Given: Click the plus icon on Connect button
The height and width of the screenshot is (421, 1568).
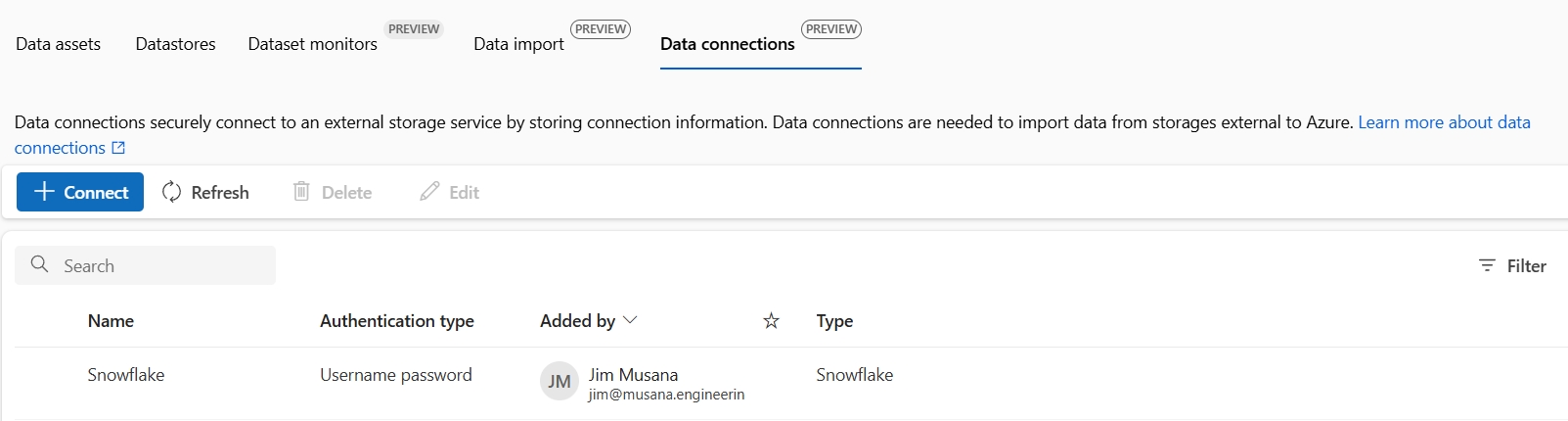Looking at the screenshot, I should click(44, 192).
